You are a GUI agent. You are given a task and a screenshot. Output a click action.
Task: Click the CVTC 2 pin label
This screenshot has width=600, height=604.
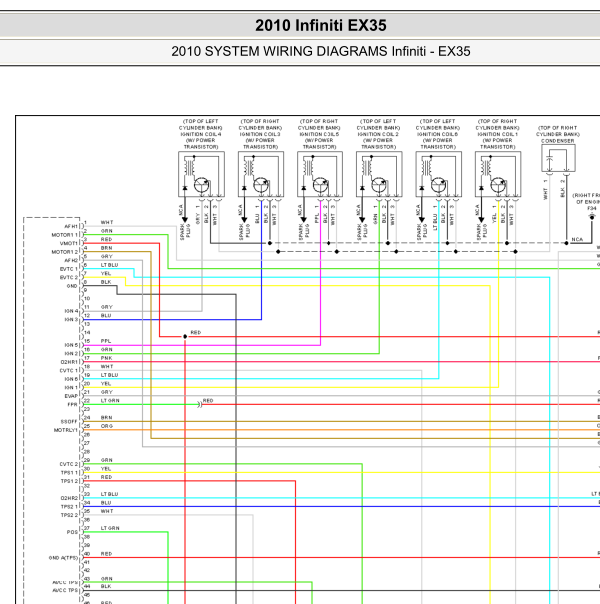click(x=69, y=464)
